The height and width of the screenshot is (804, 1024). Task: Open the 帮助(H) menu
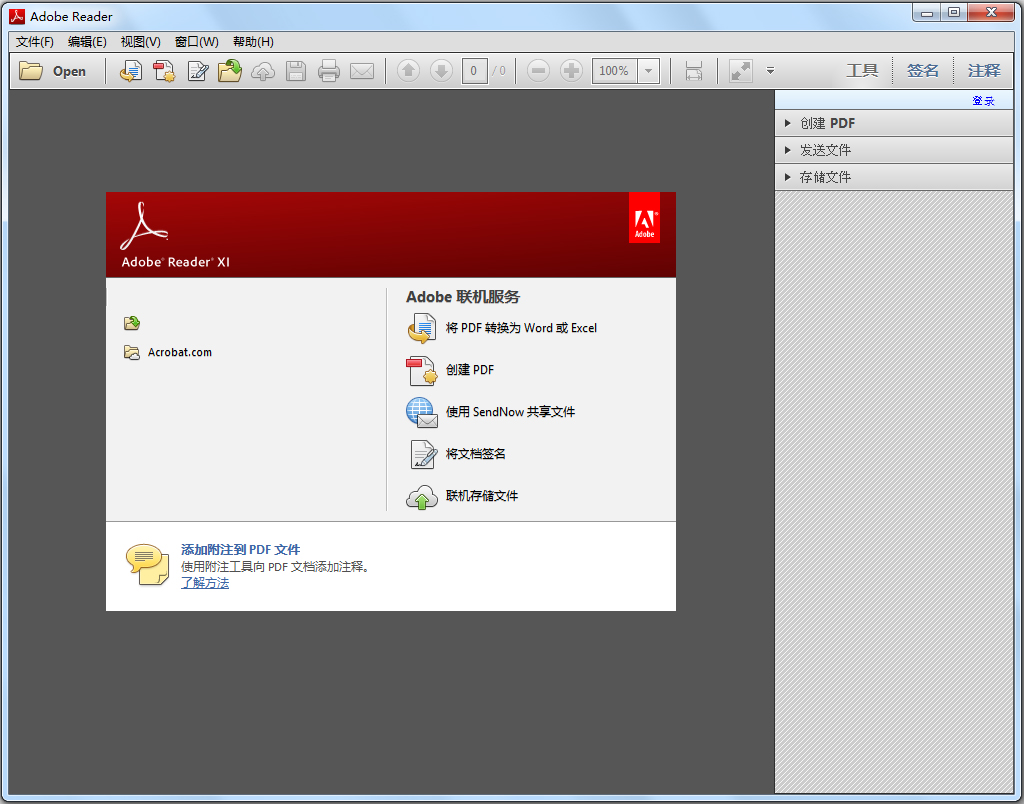[x=253, y=41]
